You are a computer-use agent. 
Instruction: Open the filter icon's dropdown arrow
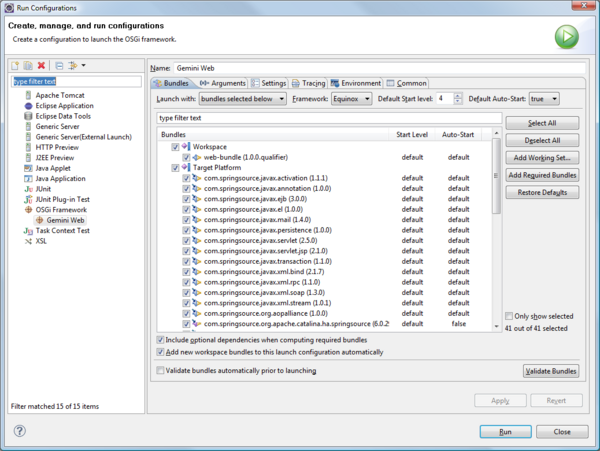[x=83, y=66]
